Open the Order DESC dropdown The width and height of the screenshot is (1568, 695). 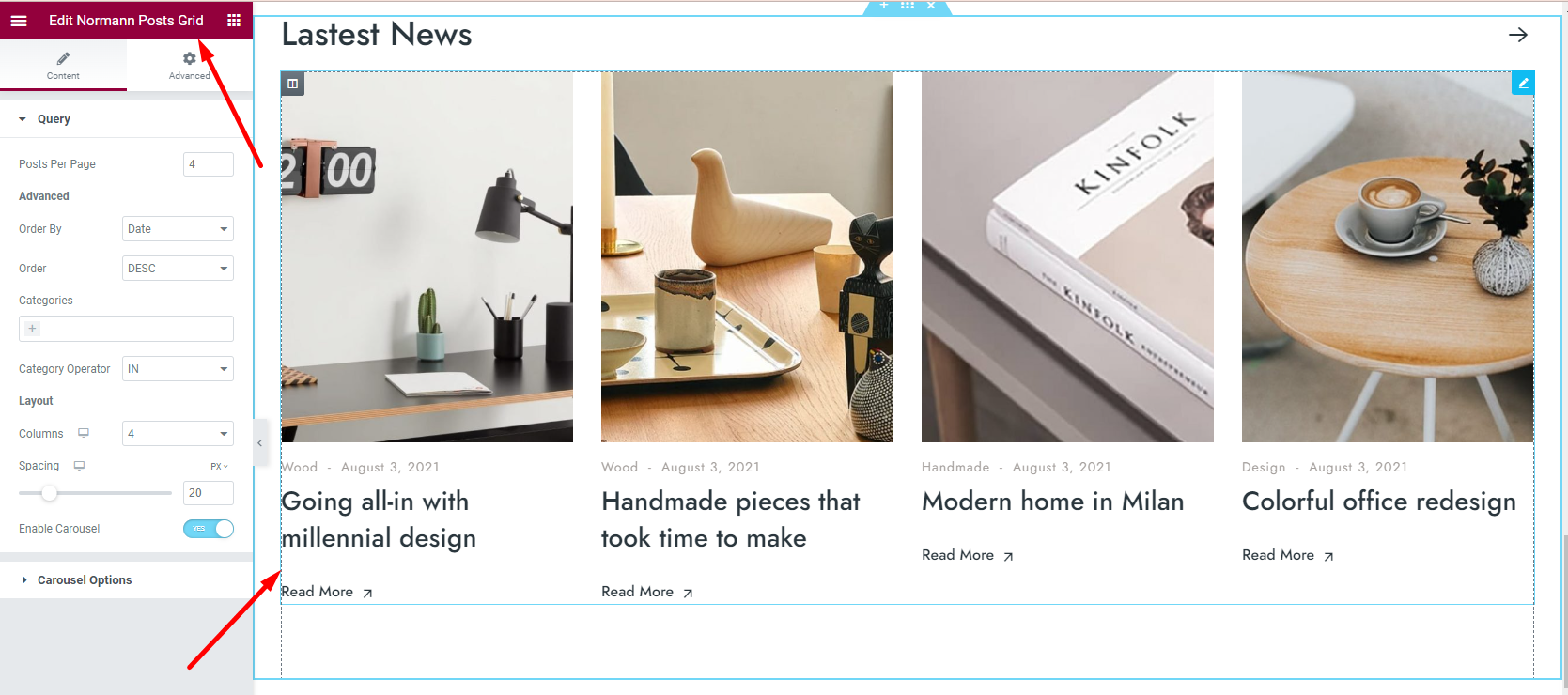pos(178,269)
